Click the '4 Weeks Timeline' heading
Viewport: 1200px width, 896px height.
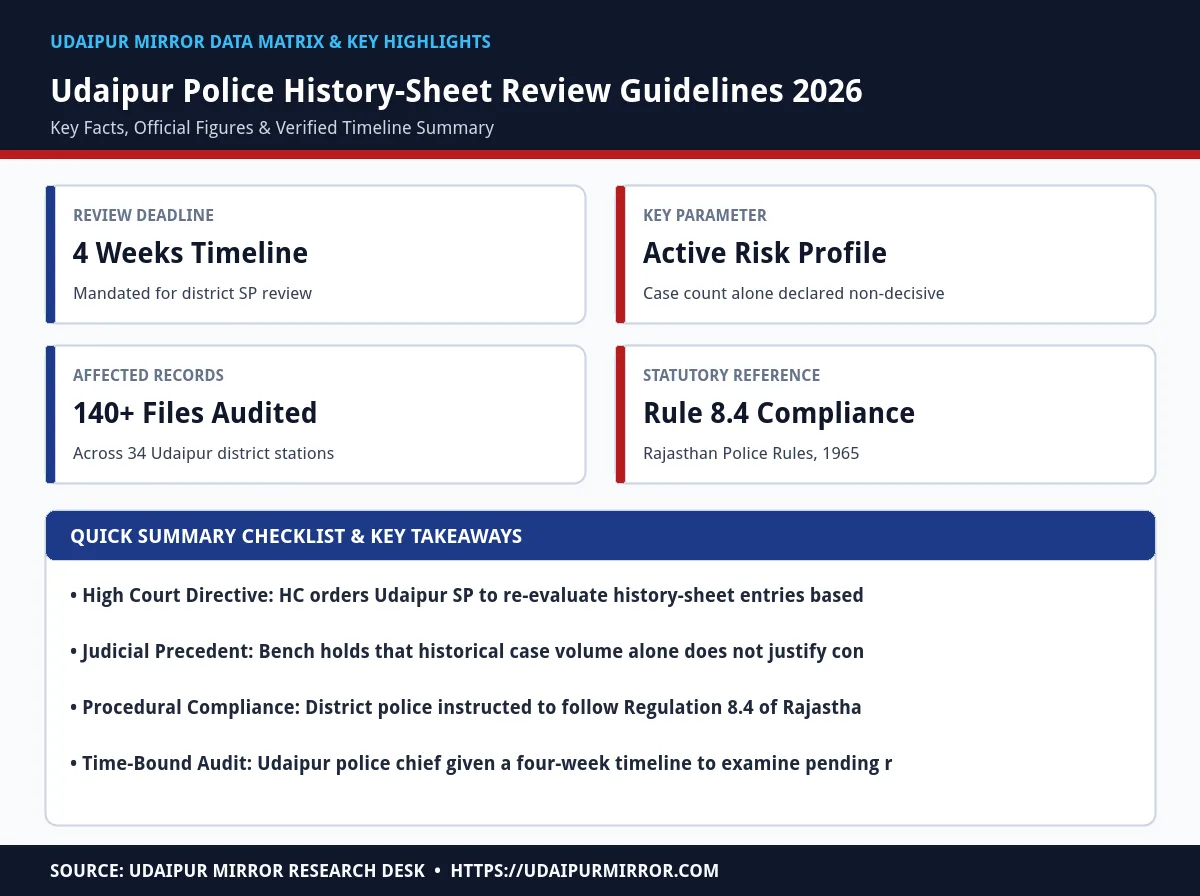point(190,253)
